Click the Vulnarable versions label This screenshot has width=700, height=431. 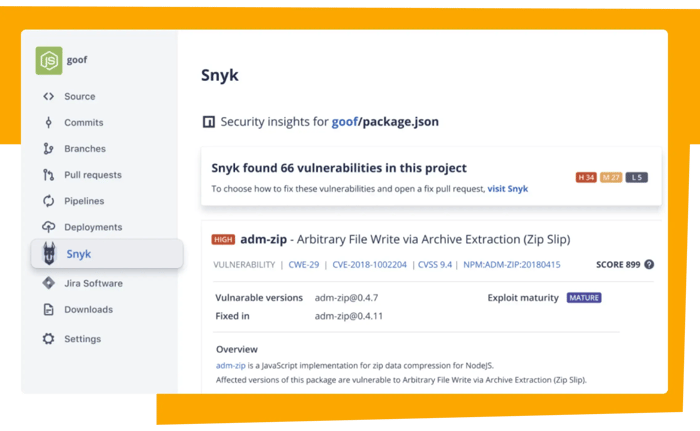(x=259, y=297)
